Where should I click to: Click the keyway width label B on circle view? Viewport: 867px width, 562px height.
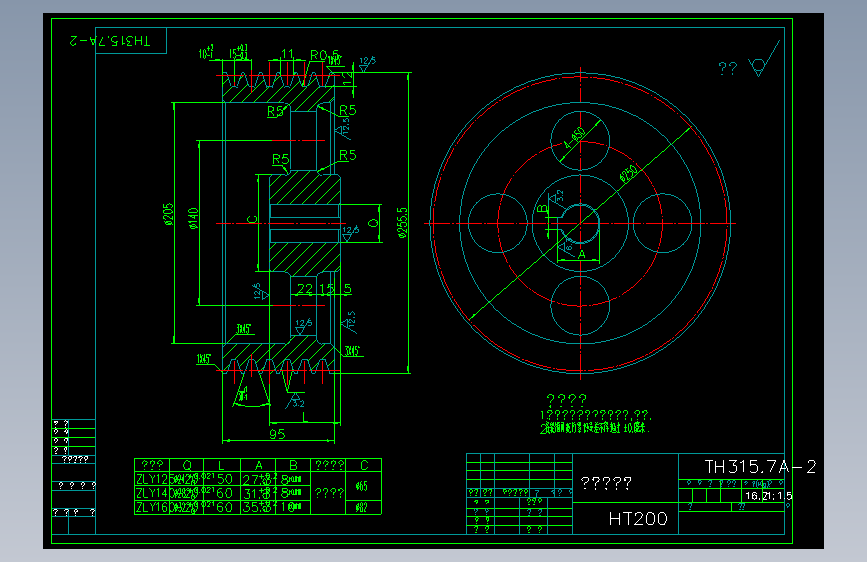(542, 209)
